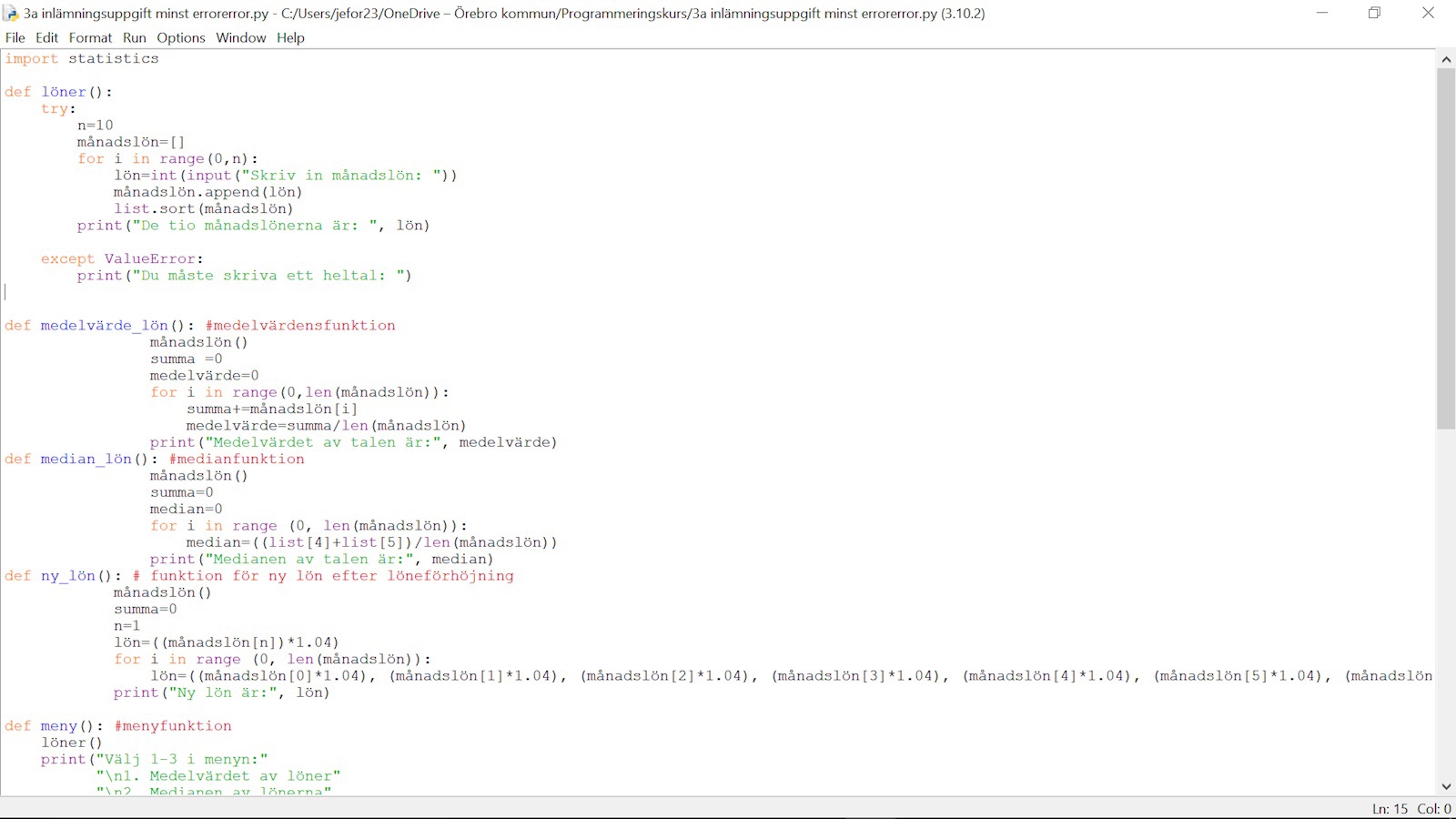This screenshot has width=1456, height=819.
Task: Open the Help menu
Action: tap(290, 37)
